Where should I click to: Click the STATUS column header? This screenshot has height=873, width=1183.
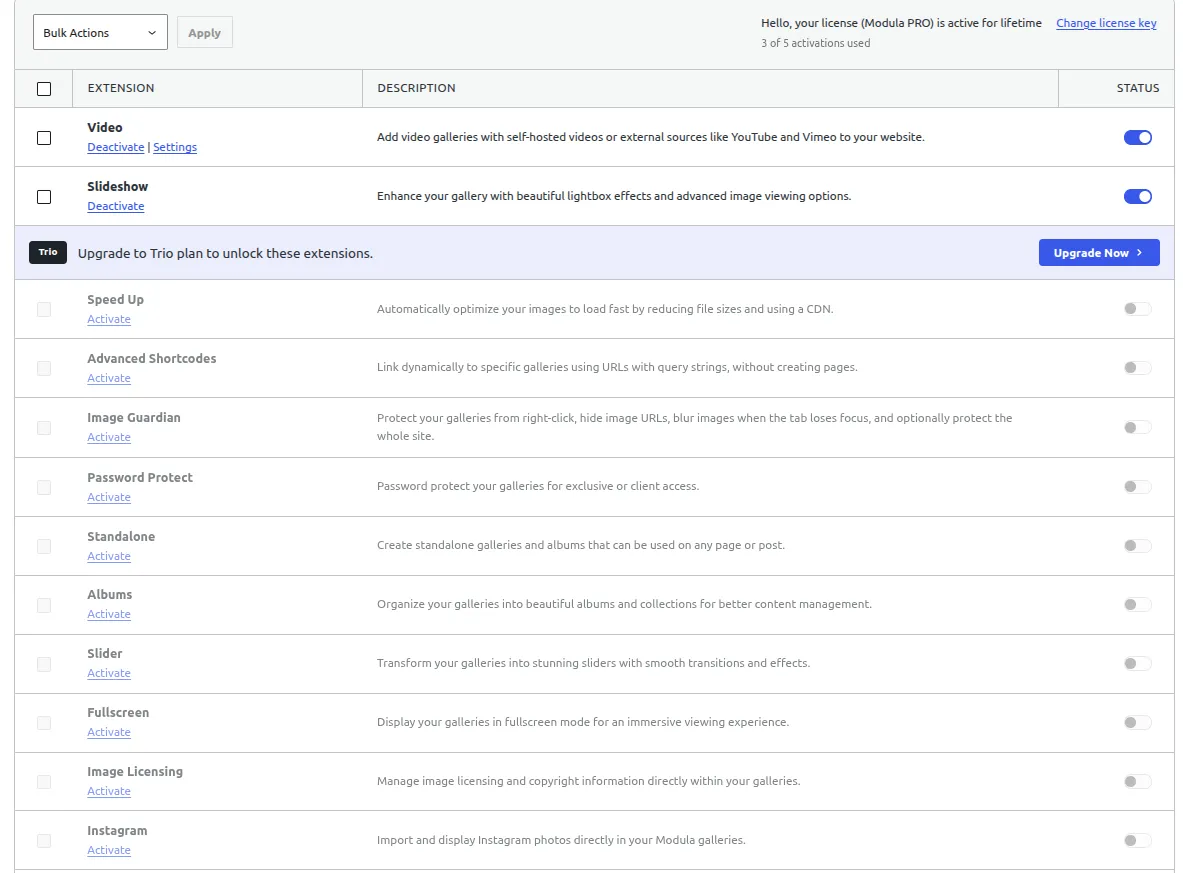(x=1138, y=88)
